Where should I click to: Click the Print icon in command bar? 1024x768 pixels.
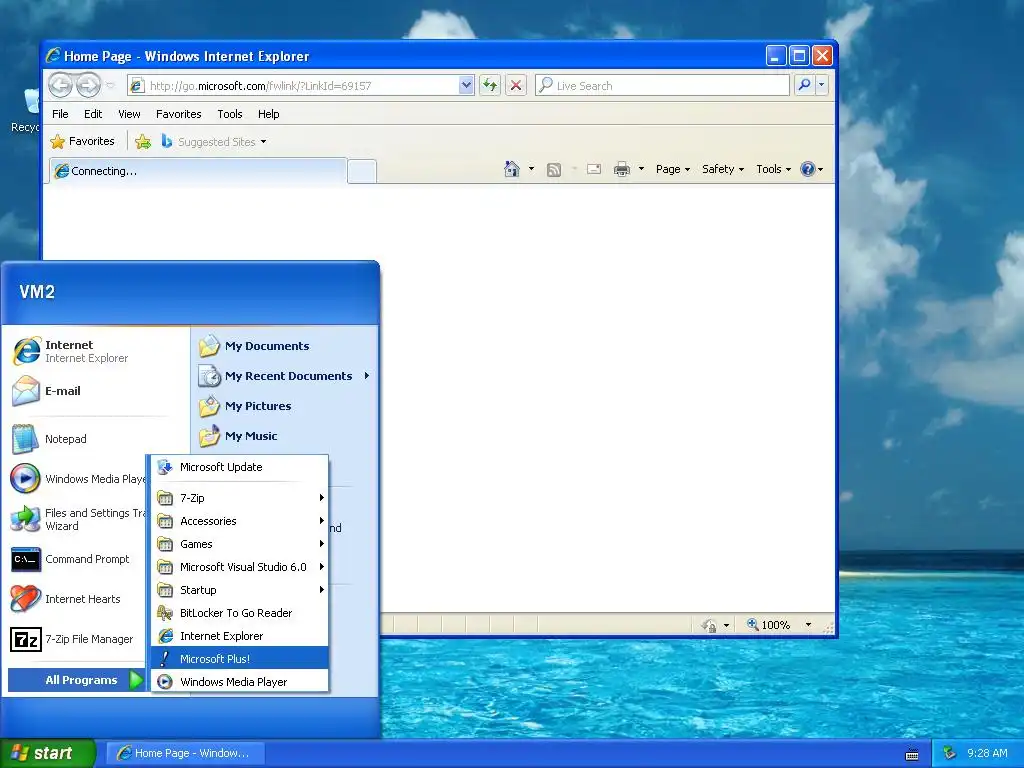click(x=622, y=169)
